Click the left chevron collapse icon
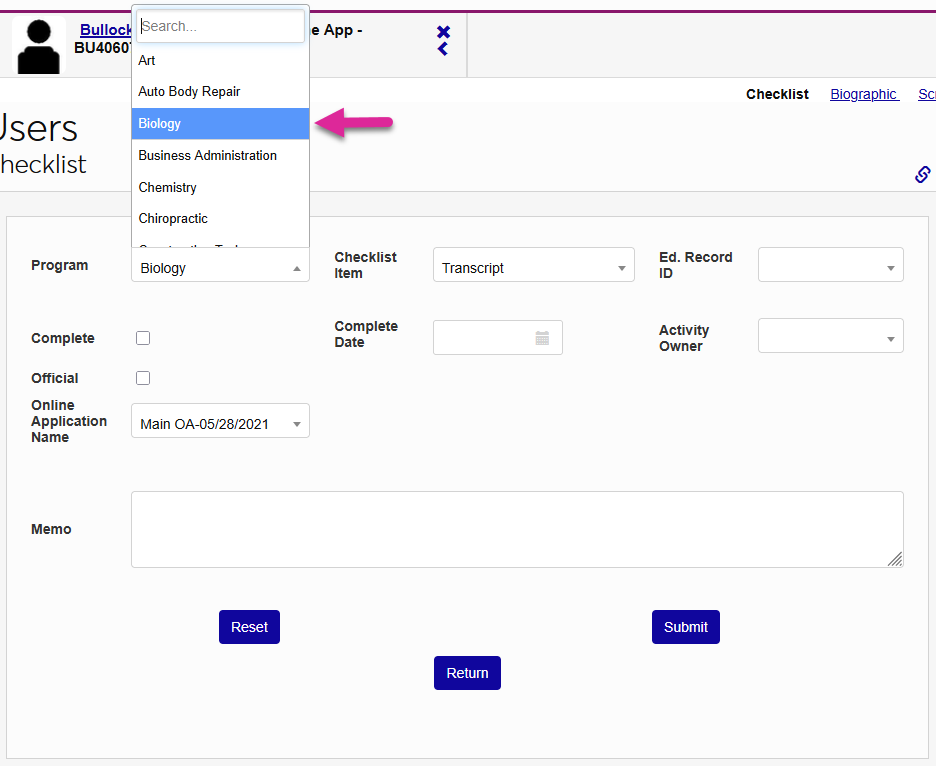Viewport: 936px width, 766px height. tap(443, 49)
